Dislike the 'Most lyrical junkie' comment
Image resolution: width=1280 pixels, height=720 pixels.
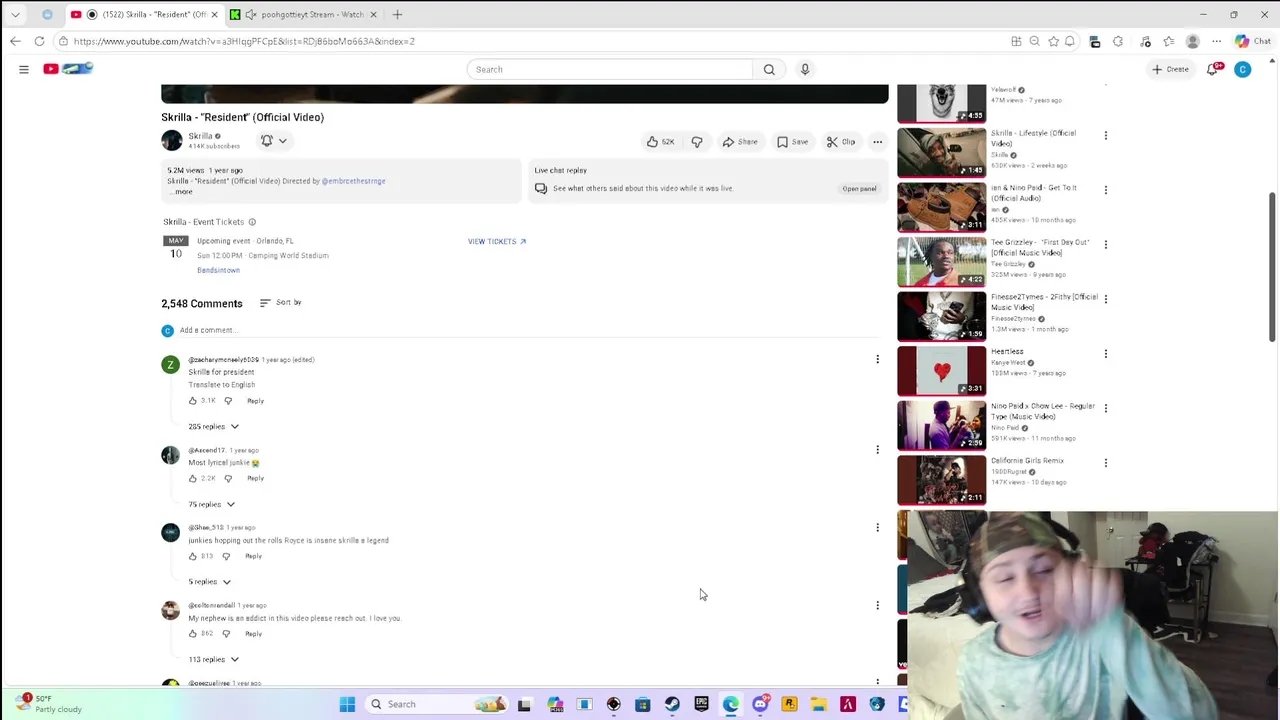(x=228, y=478)
